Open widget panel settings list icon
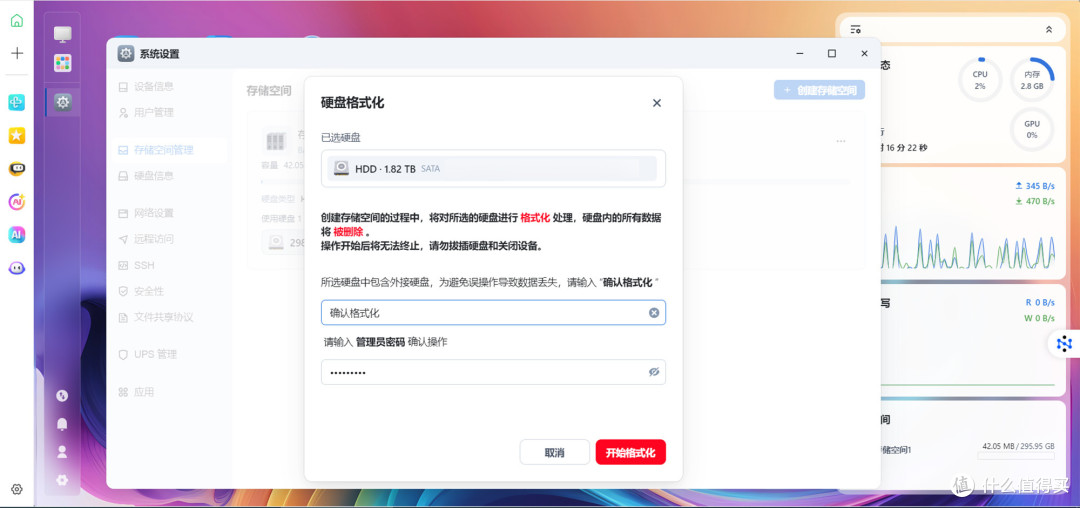The width and height of the screenshot is (1080, 508). [855, 30]
